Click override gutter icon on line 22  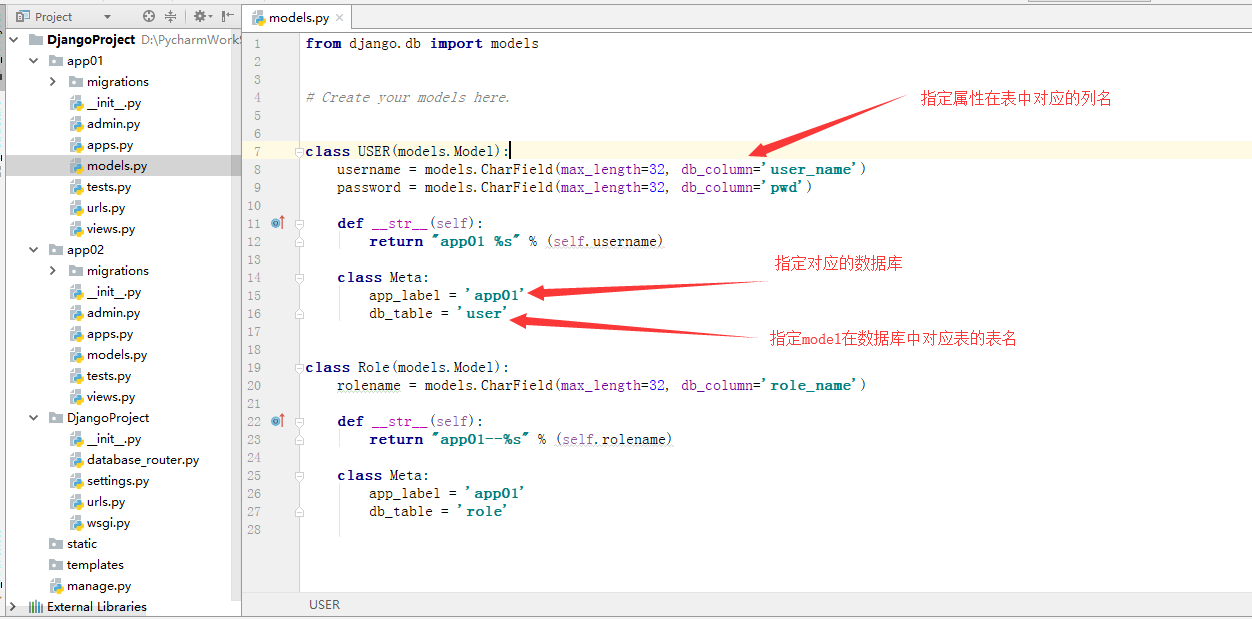(x=278, y=421)
